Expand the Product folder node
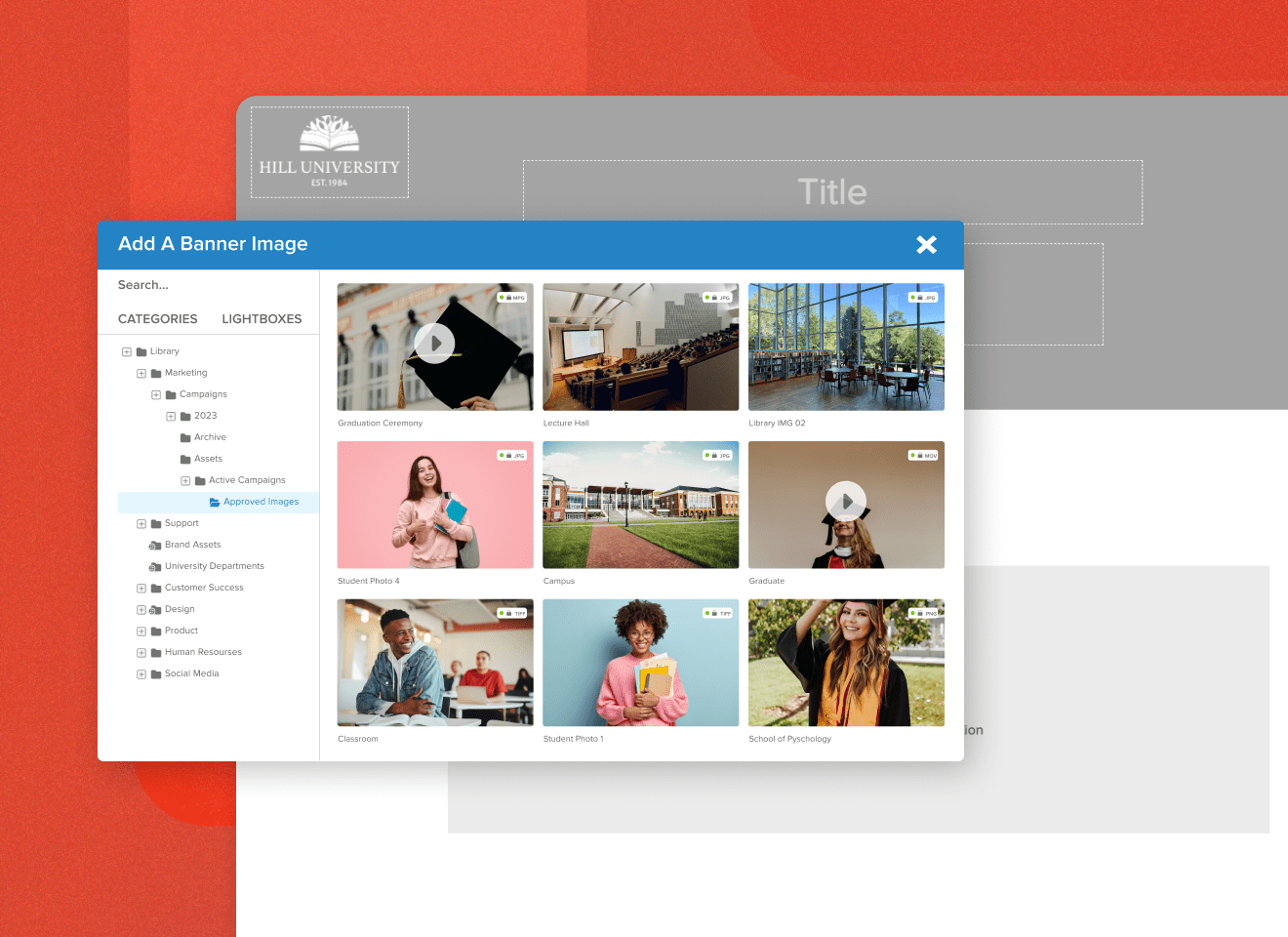Screen dimensions: 1288x937 (x=141, y=631)
